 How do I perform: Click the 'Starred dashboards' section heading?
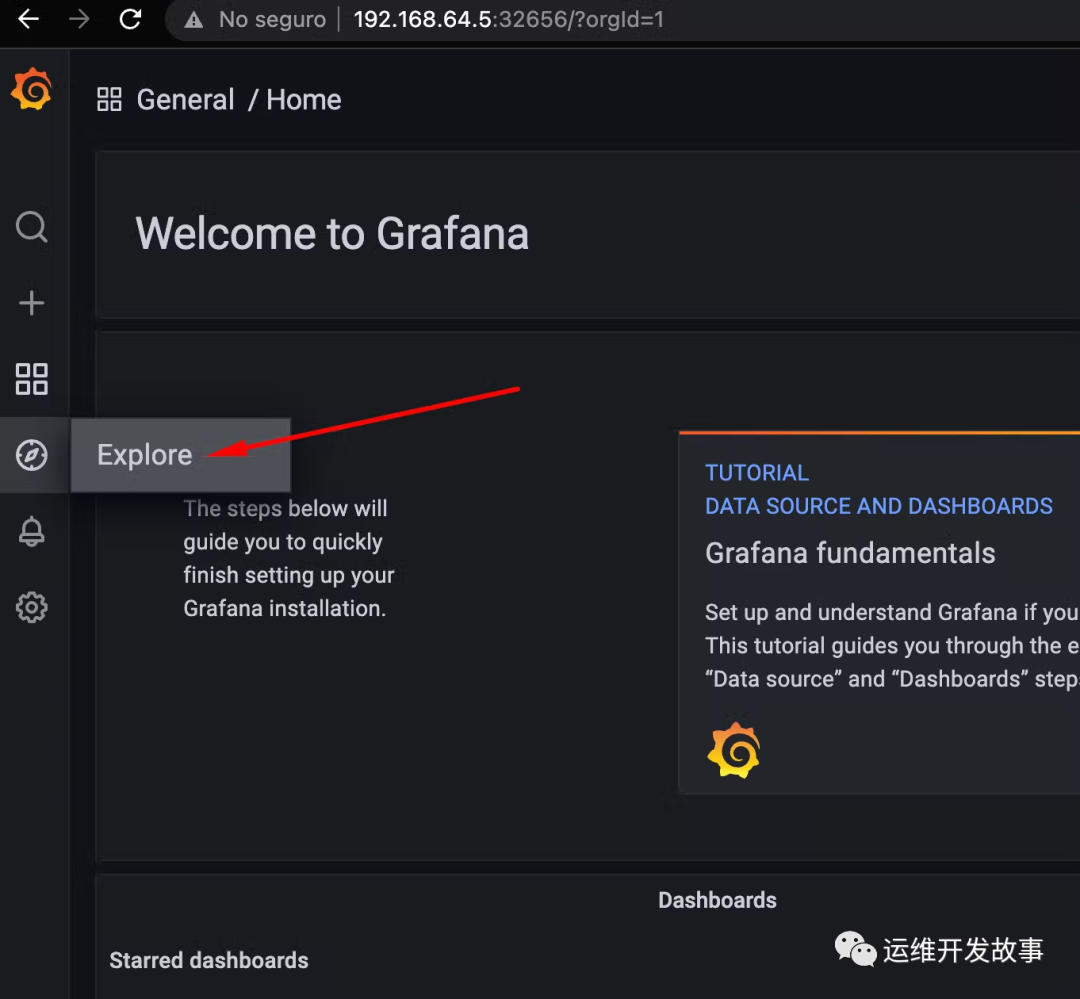[209, 960]
